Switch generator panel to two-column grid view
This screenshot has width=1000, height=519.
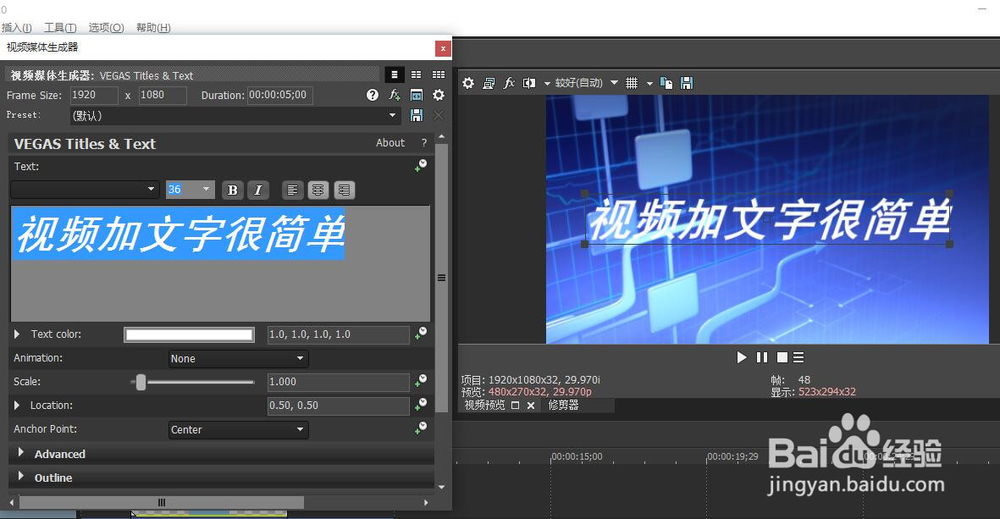click(416, 75)
